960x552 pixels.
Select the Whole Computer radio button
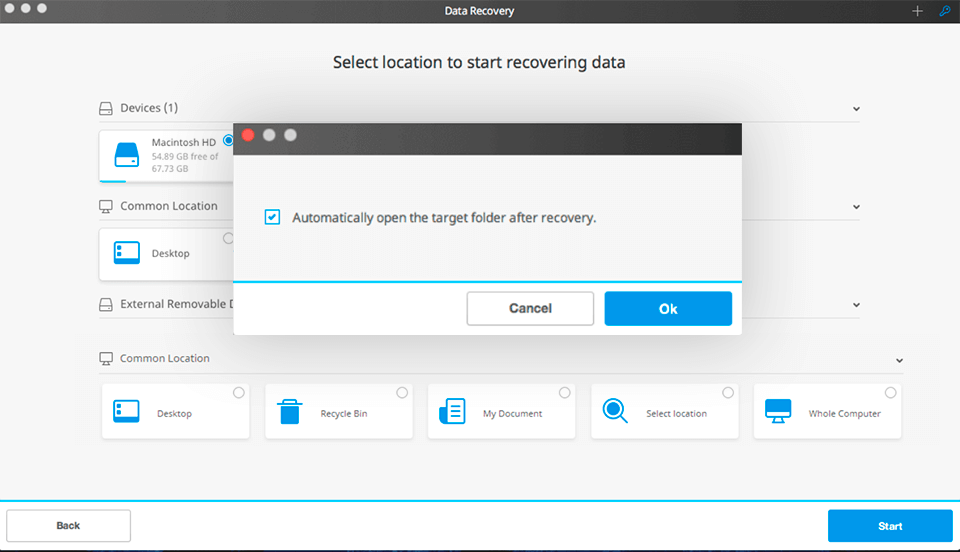(x=890, y=393)
